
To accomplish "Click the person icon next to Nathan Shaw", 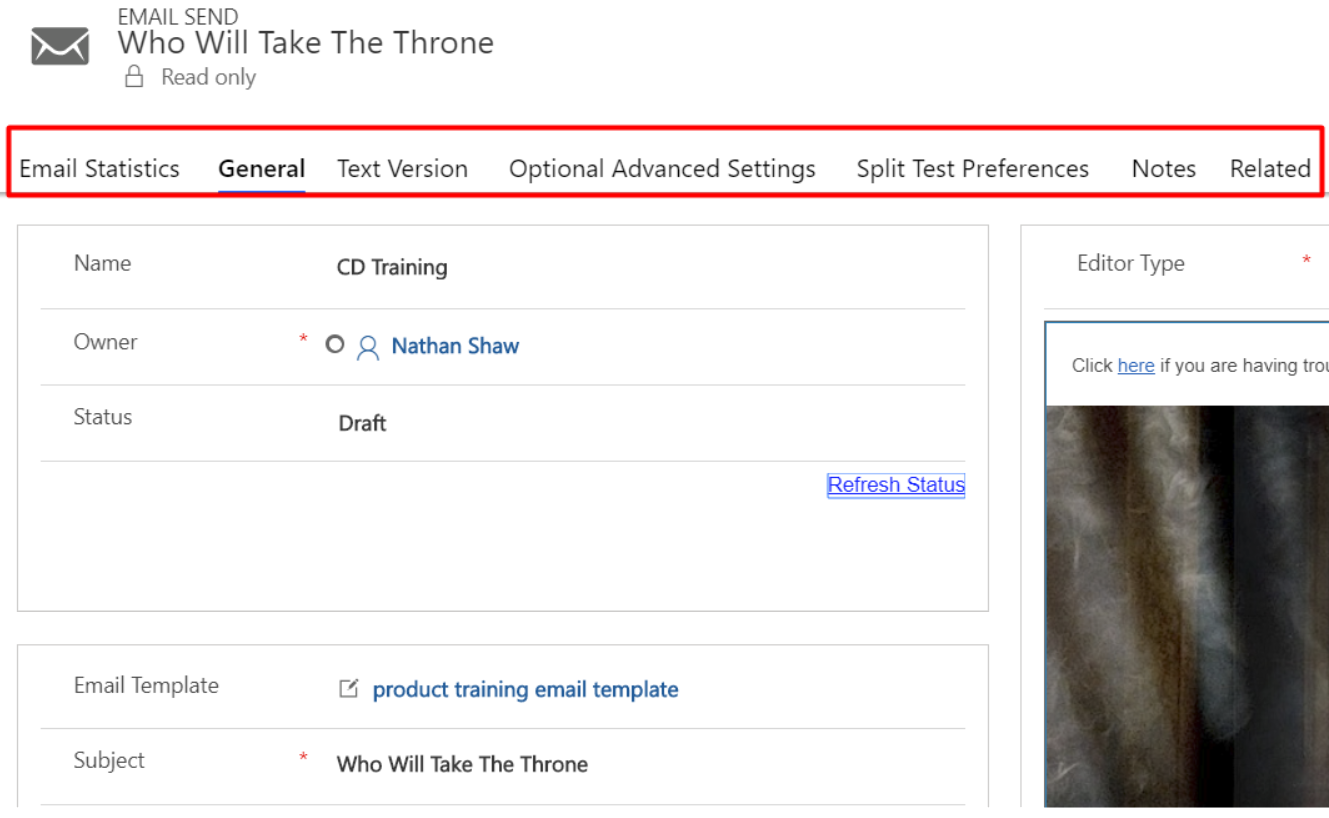I will pyautogui.click(x=368, y=347).
